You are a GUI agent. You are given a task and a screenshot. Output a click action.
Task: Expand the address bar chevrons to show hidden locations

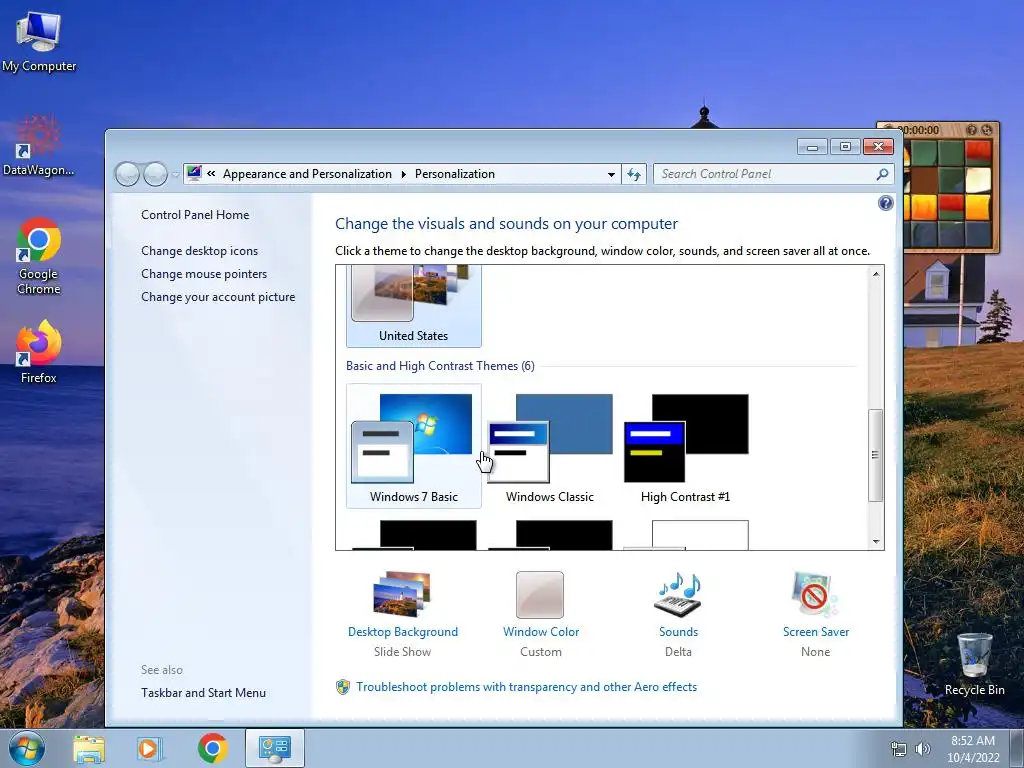[211, 174]
